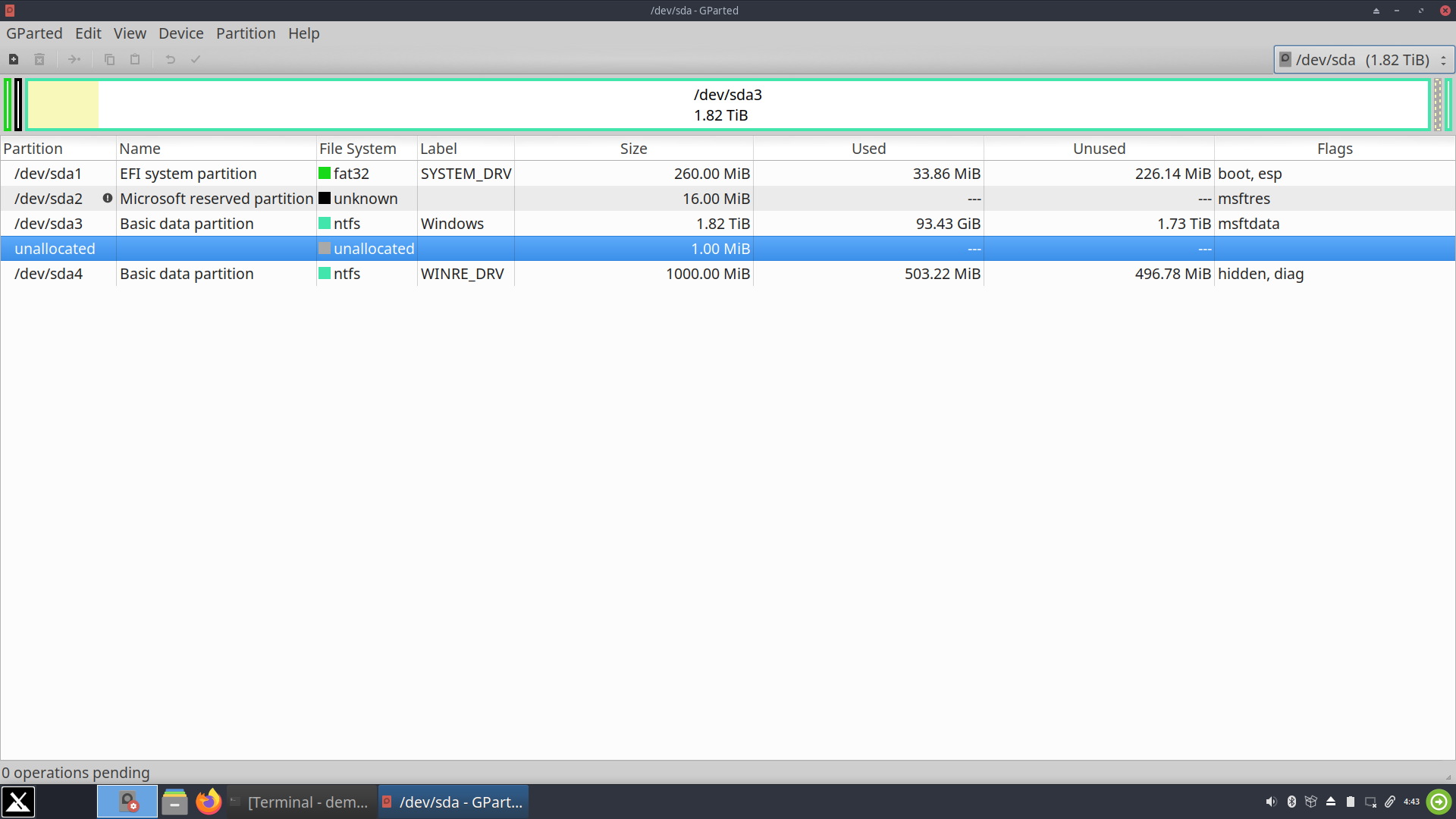Open the Partition menu
Screen dimensions: 1456x819
245,33
